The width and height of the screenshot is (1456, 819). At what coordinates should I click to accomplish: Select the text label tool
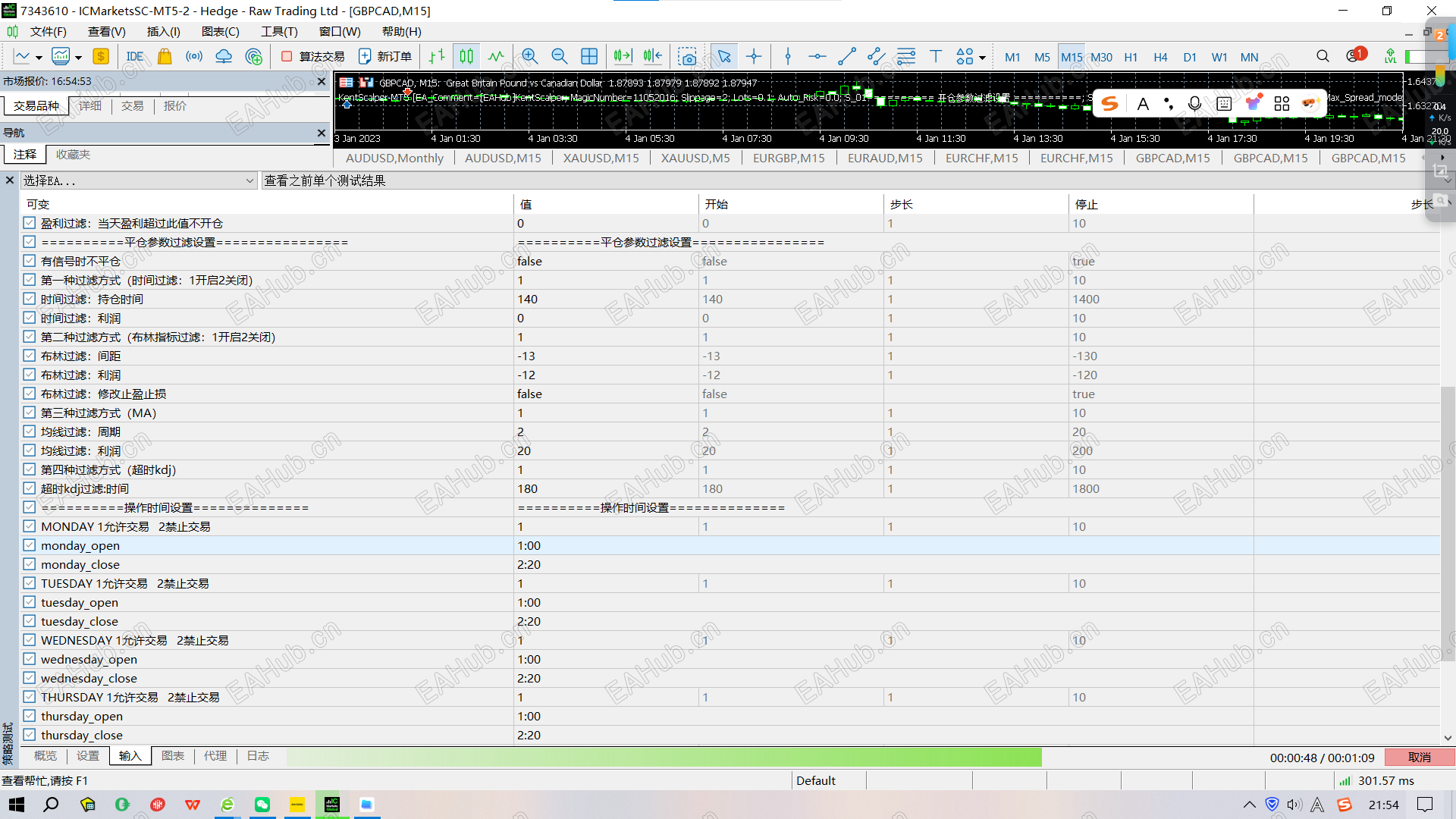[x=935, y=56]
